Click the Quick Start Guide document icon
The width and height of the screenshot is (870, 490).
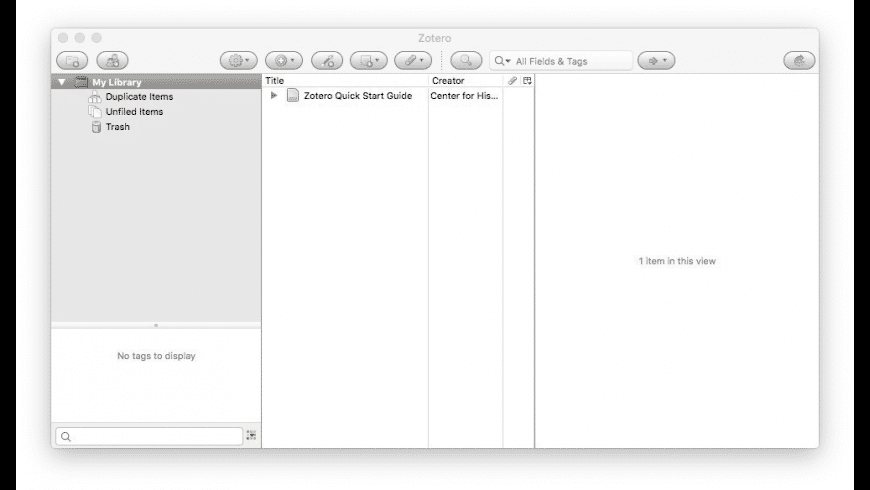click(x=293, y=95)
